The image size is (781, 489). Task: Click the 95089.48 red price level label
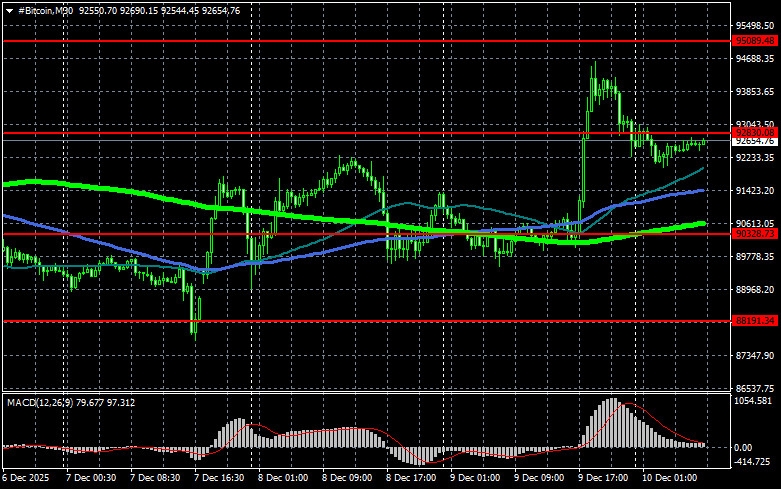click(x=755, y=41)
